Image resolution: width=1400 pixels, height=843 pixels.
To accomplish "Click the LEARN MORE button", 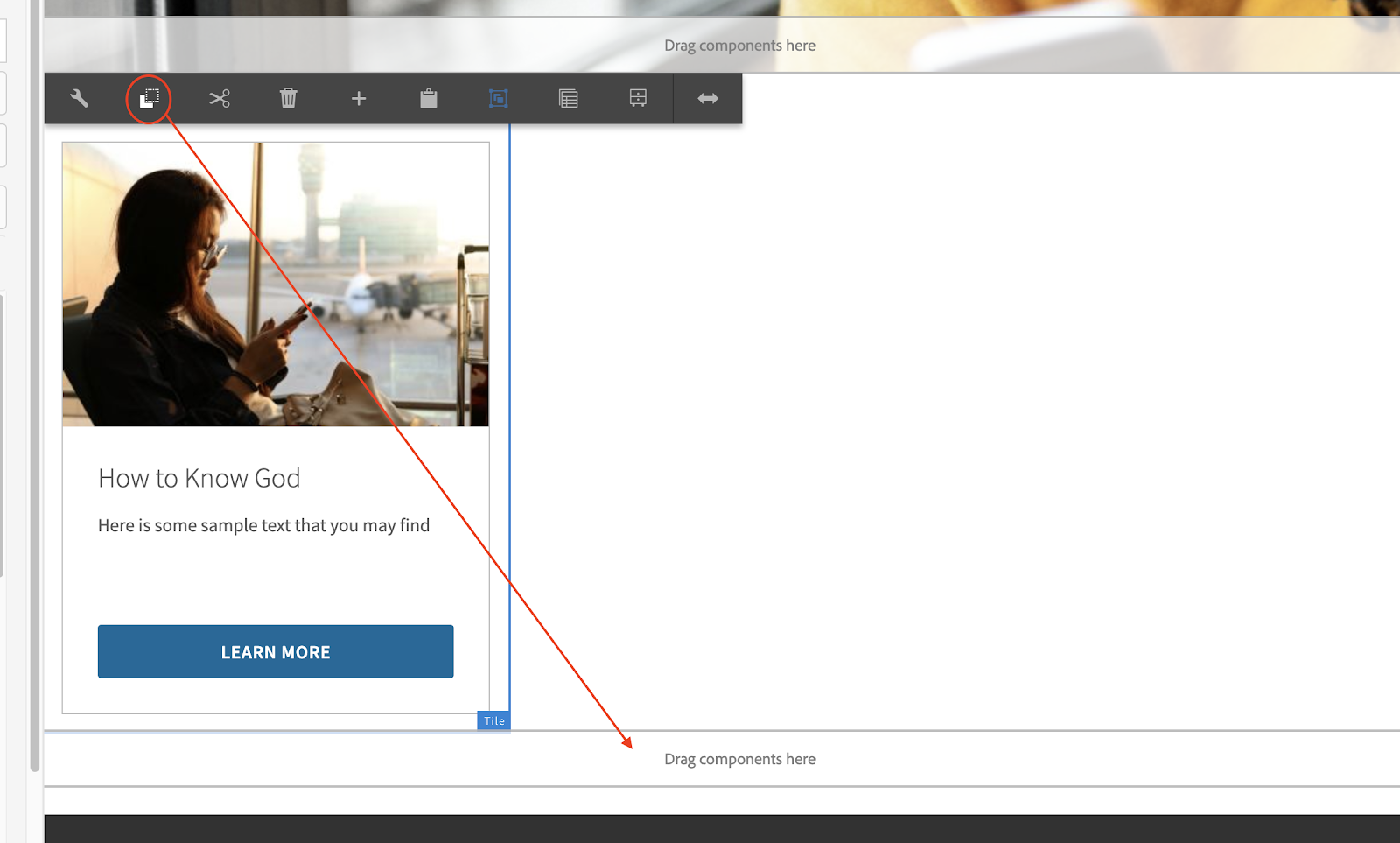I will point(276,651).
